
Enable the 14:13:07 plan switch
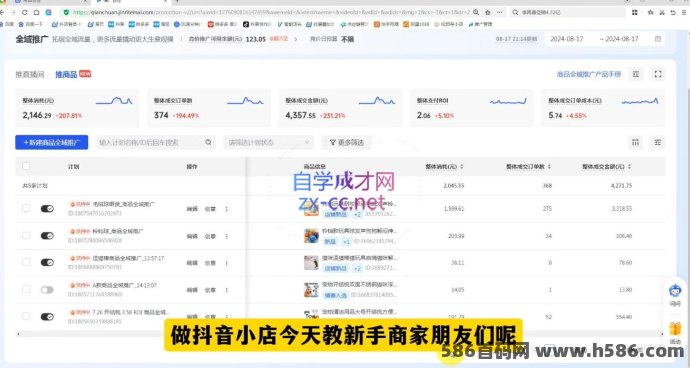(47, 290)
